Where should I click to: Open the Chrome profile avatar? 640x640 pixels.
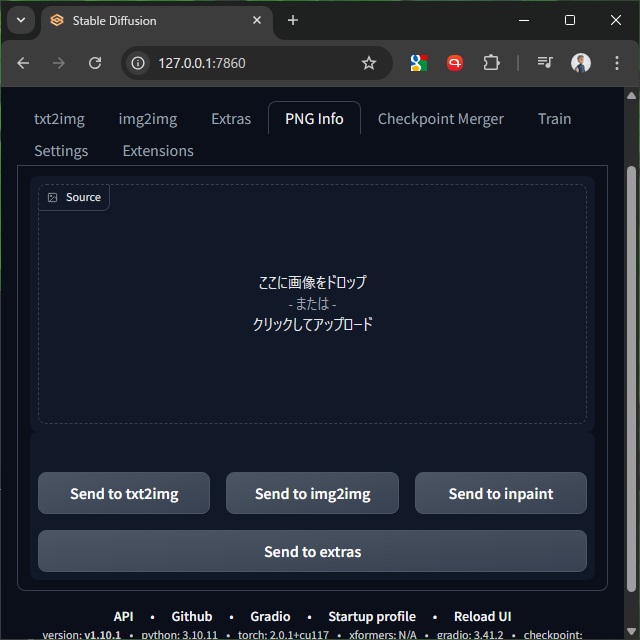pos(581,63)
